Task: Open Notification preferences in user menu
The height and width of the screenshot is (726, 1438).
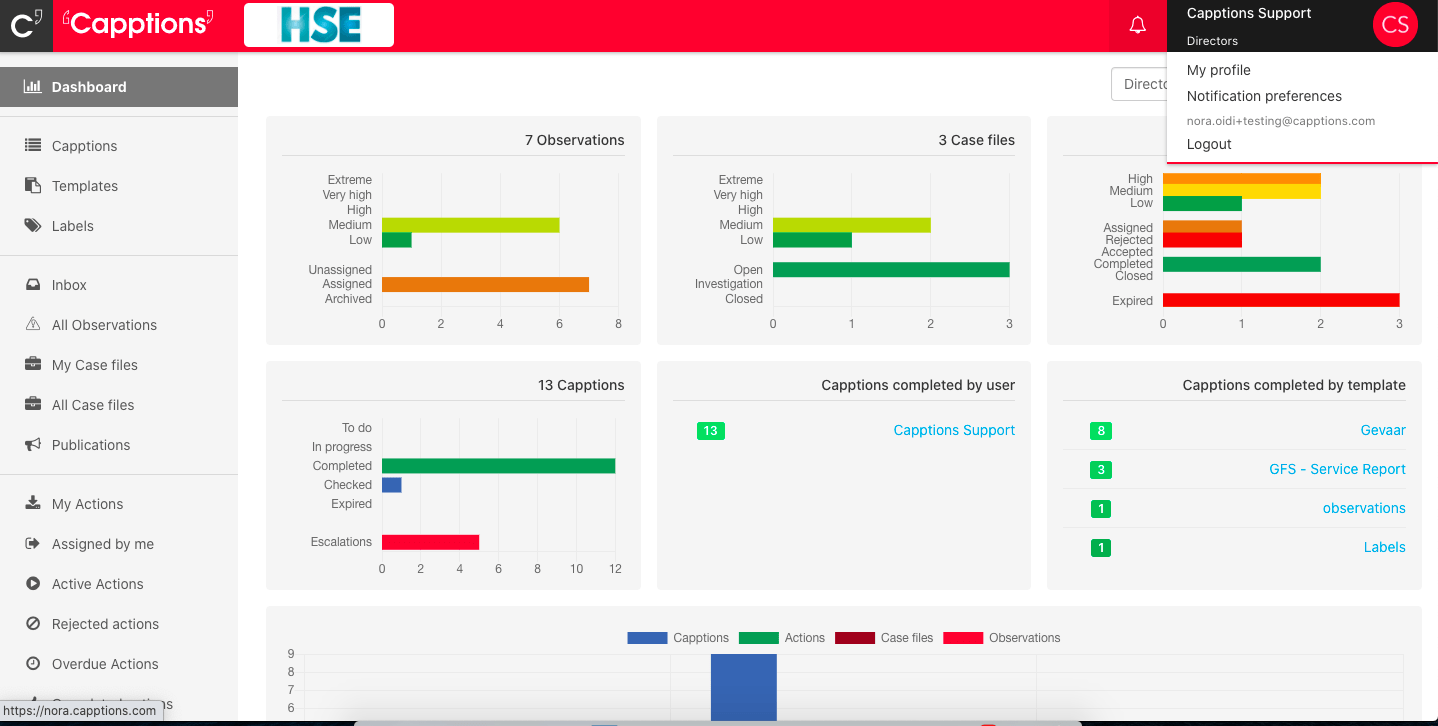Action: pos(1264,96)
